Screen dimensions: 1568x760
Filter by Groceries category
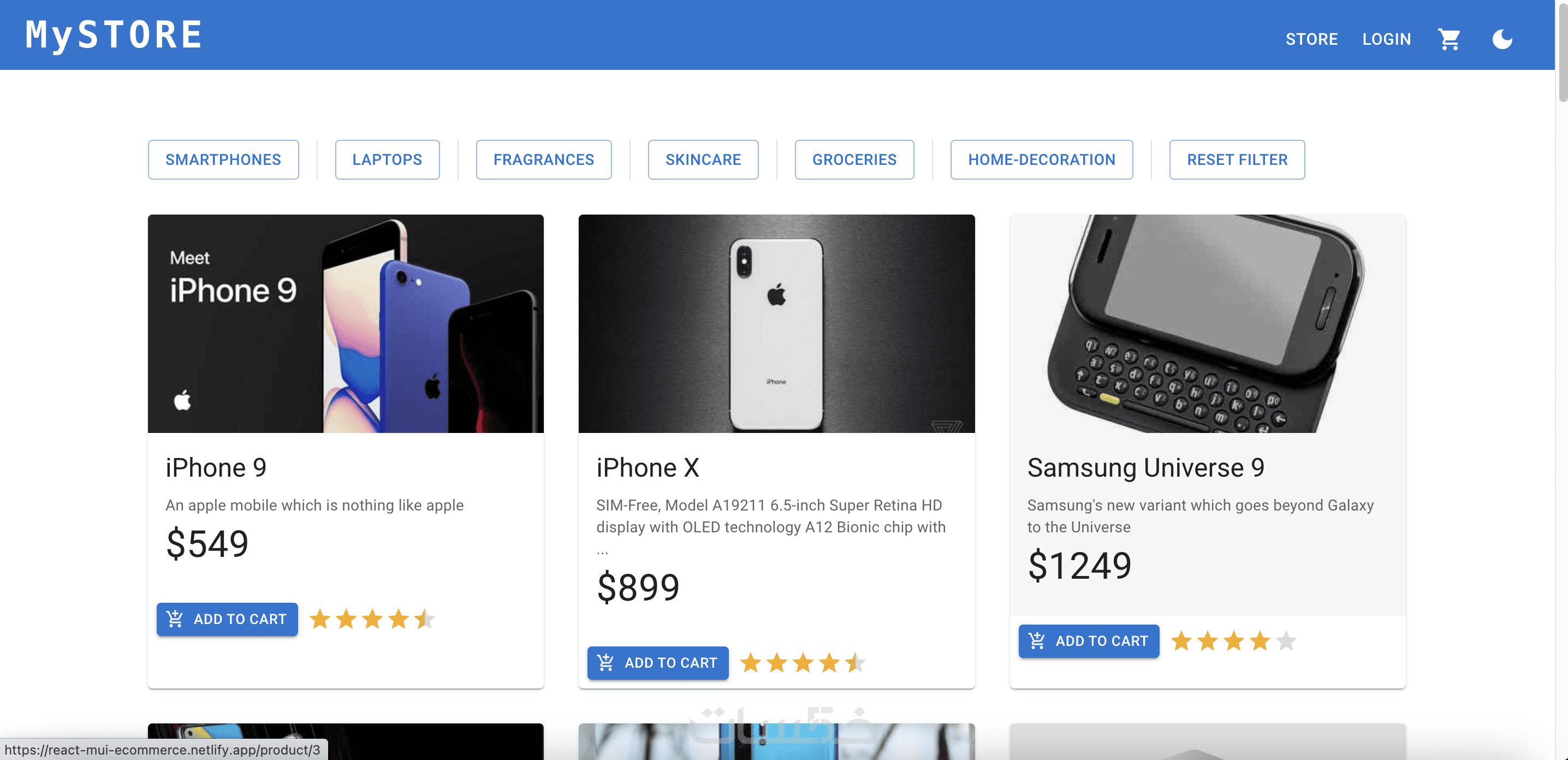[x=854, y=159]
